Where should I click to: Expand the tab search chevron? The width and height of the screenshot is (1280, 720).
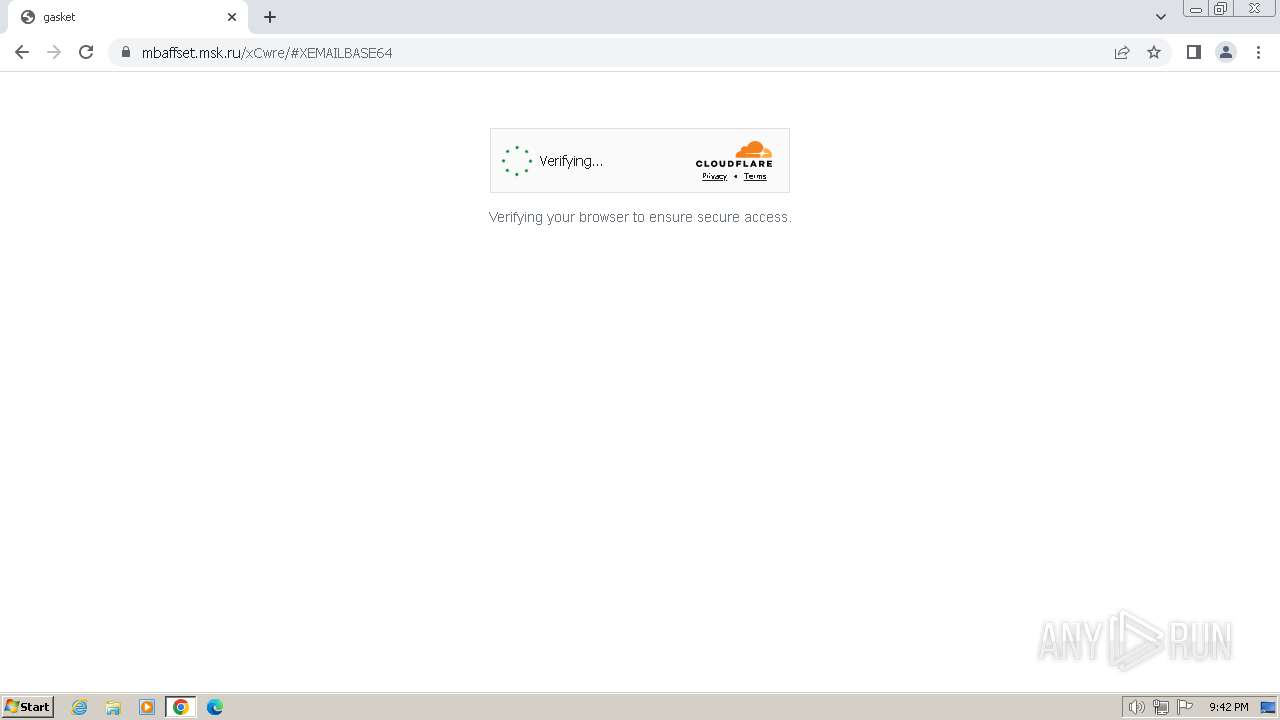(x=1161, y=17)
